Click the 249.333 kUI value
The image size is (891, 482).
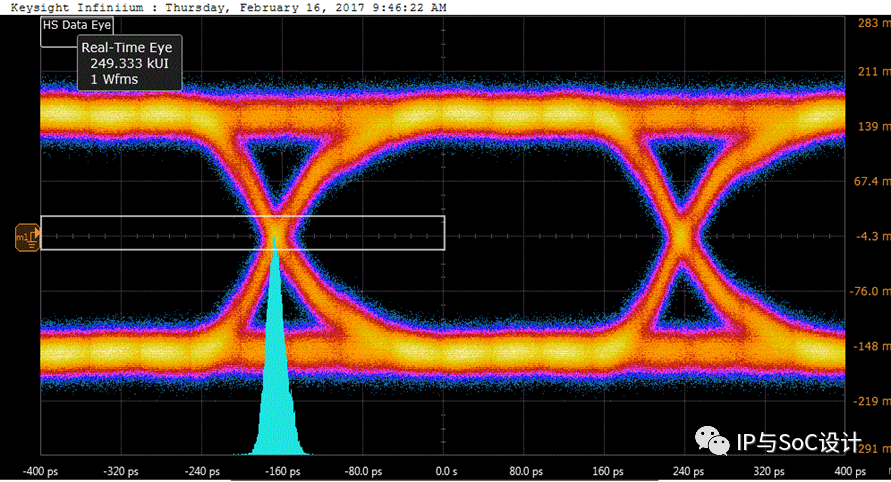[130, 63]
